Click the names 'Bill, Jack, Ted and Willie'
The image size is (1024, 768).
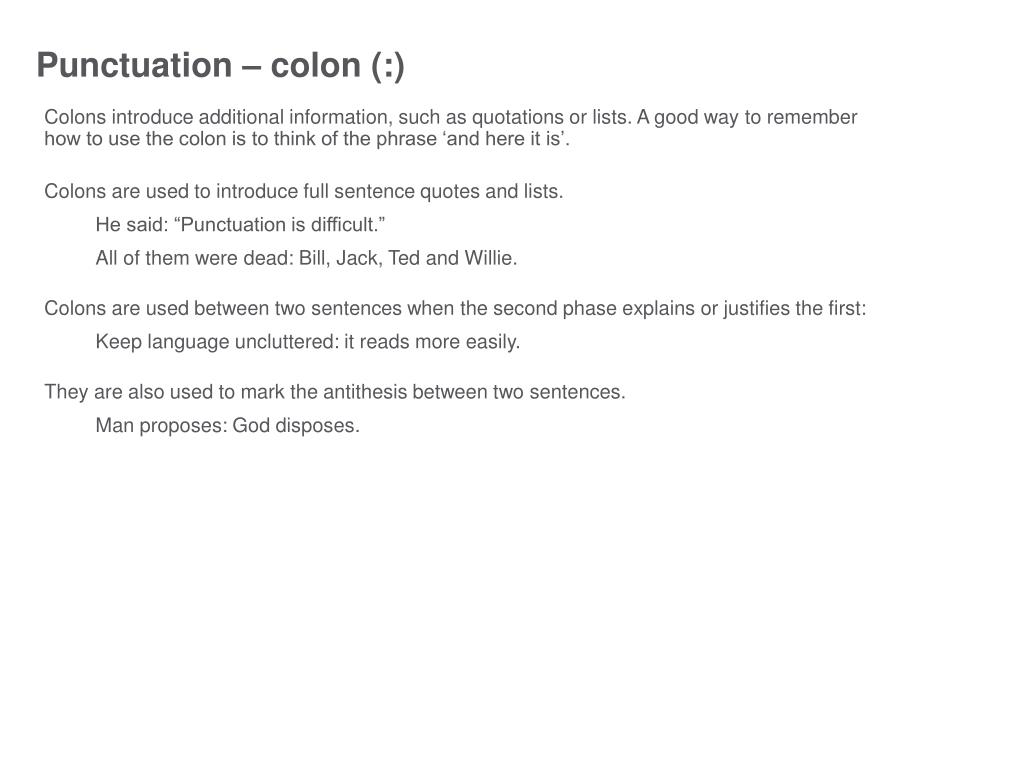tap(408, 258)
